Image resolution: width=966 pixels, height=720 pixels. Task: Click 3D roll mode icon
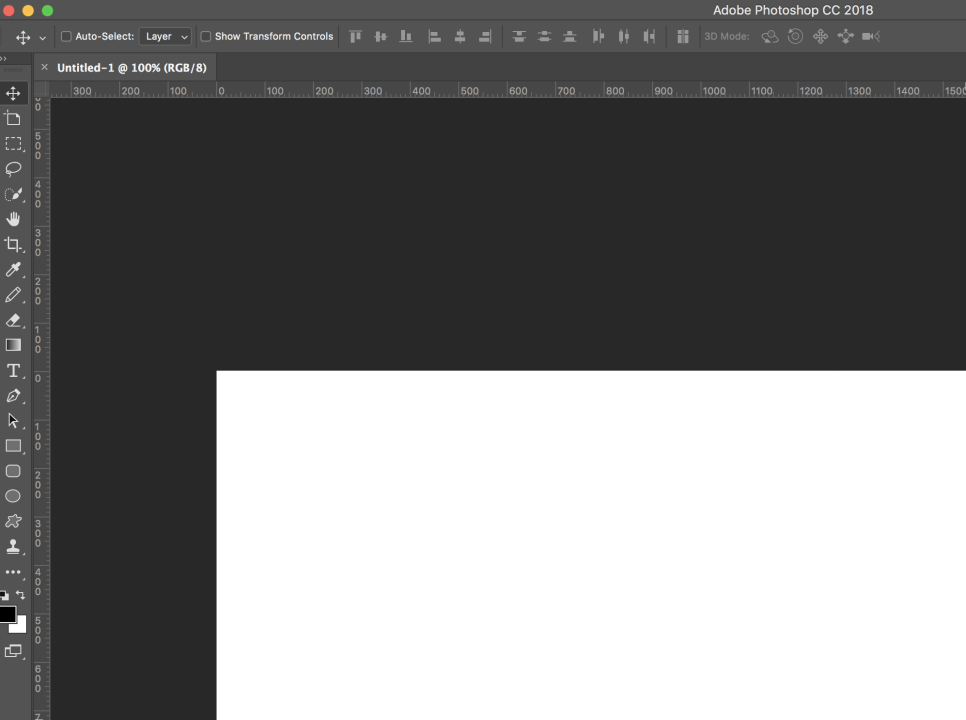pos(795,36)
